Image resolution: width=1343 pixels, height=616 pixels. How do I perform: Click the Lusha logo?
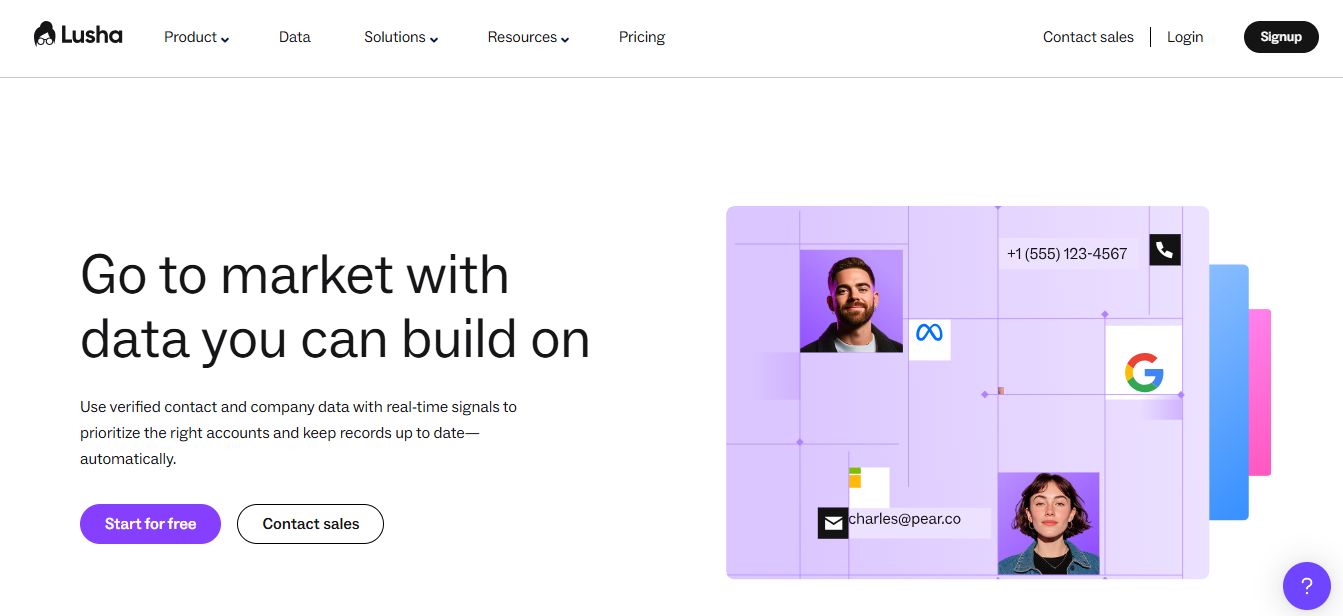click(x=78, y=36)
